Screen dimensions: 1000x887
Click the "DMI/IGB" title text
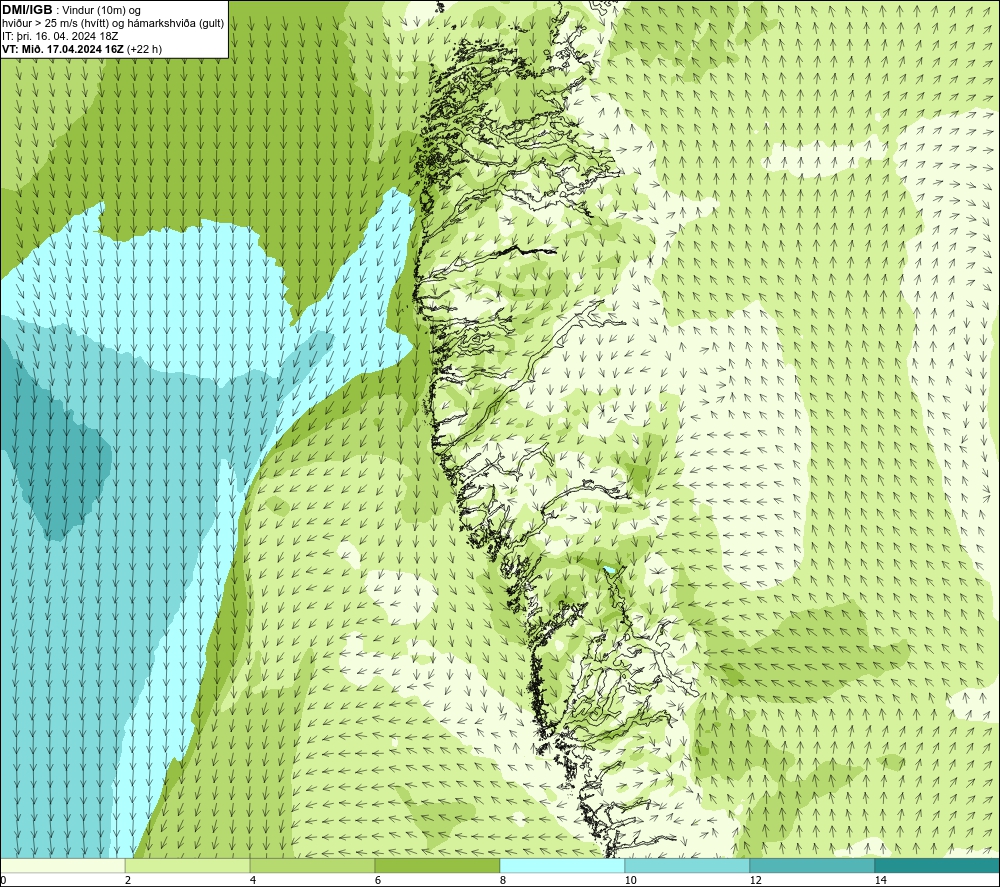tap(27, 10)
